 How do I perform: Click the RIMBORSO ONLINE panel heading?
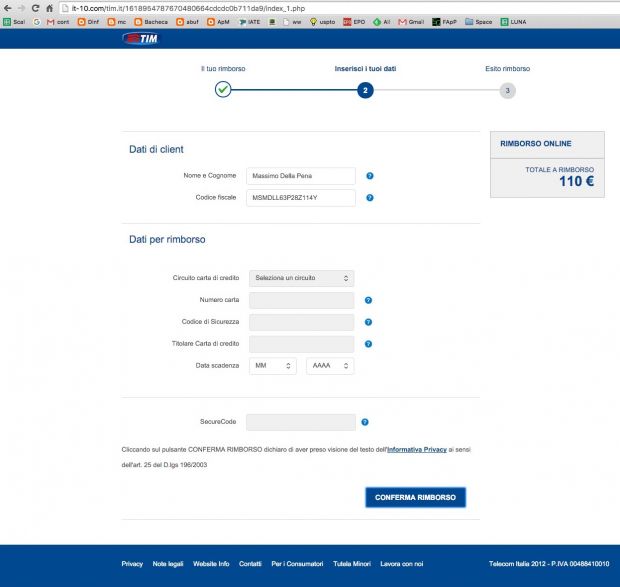[x=536, y=144]
